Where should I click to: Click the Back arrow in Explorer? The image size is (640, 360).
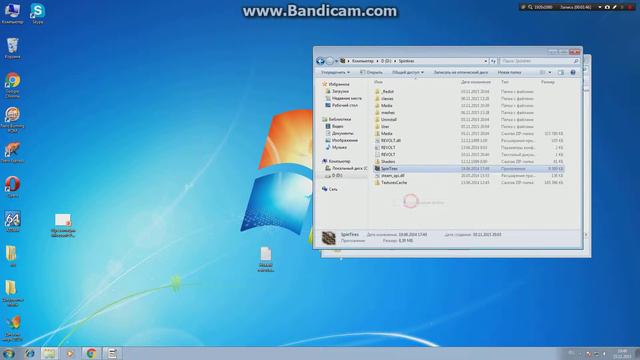coord(320,61)
